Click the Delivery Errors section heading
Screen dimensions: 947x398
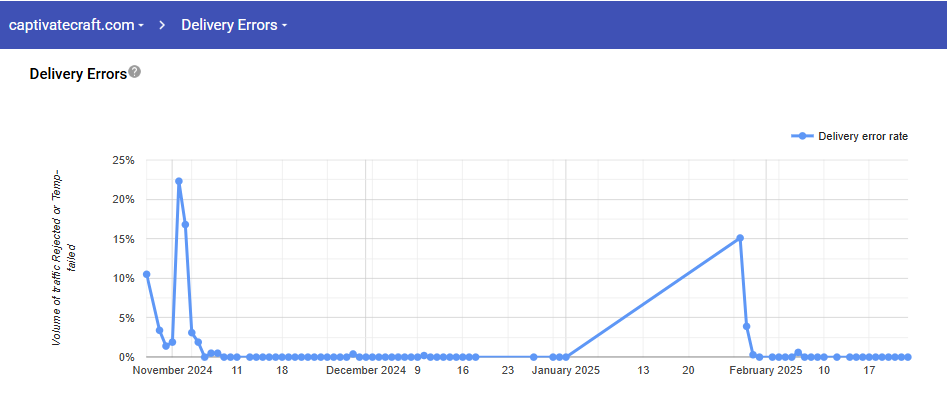(78, 74)
